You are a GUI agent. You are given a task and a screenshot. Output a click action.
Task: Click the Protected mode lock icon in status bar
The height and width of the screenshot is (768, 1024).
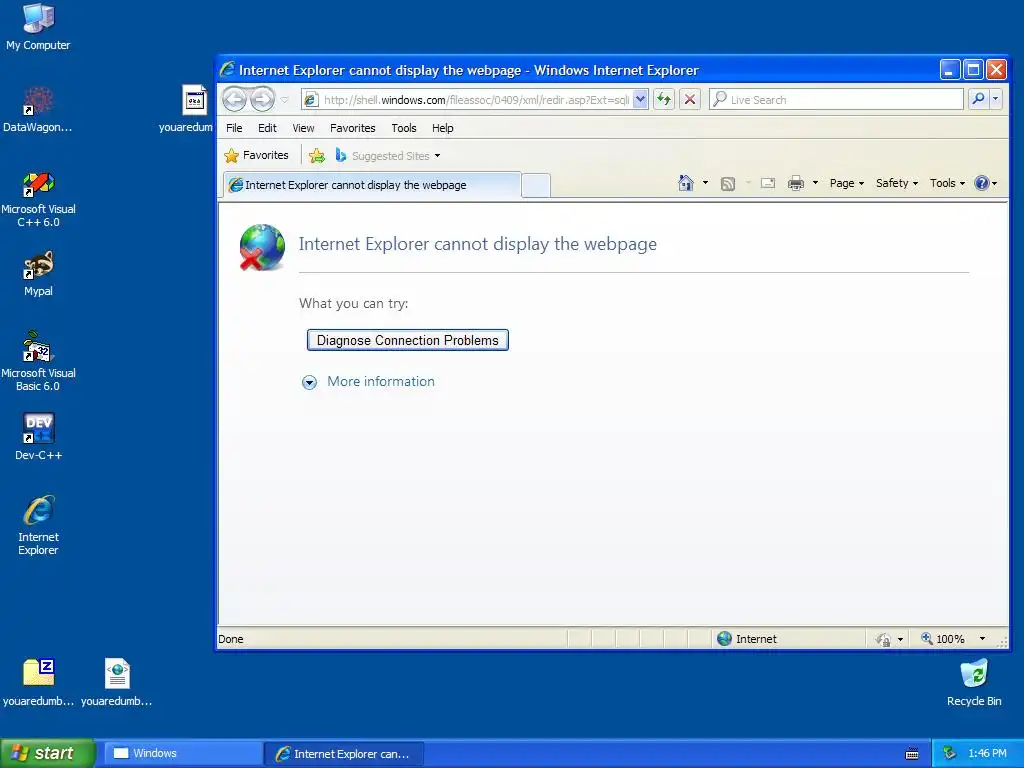tap(883, 639)
